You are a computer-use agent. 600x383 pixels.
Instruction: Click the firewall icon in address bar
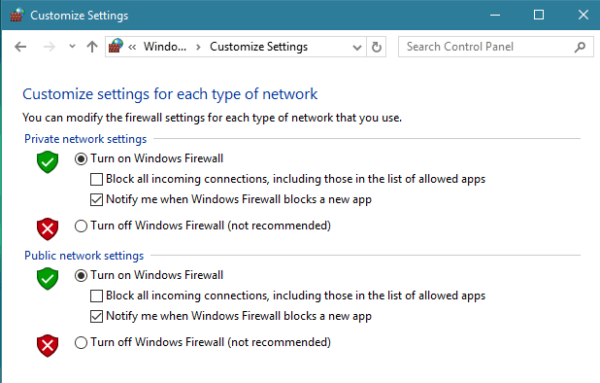point(116,46)
